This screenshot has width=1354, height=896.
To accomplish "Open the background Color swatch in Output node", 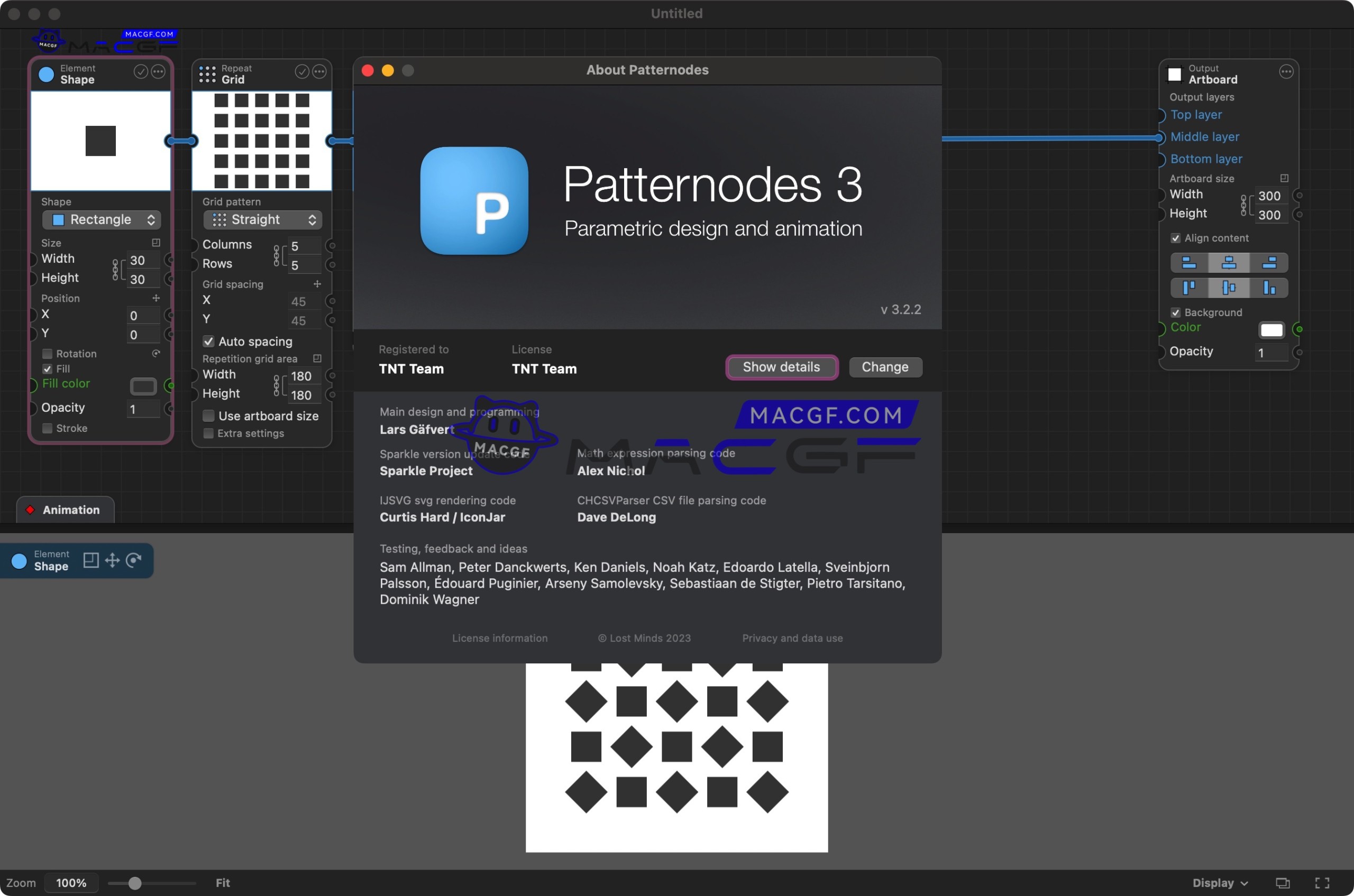I will (1271, 330).
